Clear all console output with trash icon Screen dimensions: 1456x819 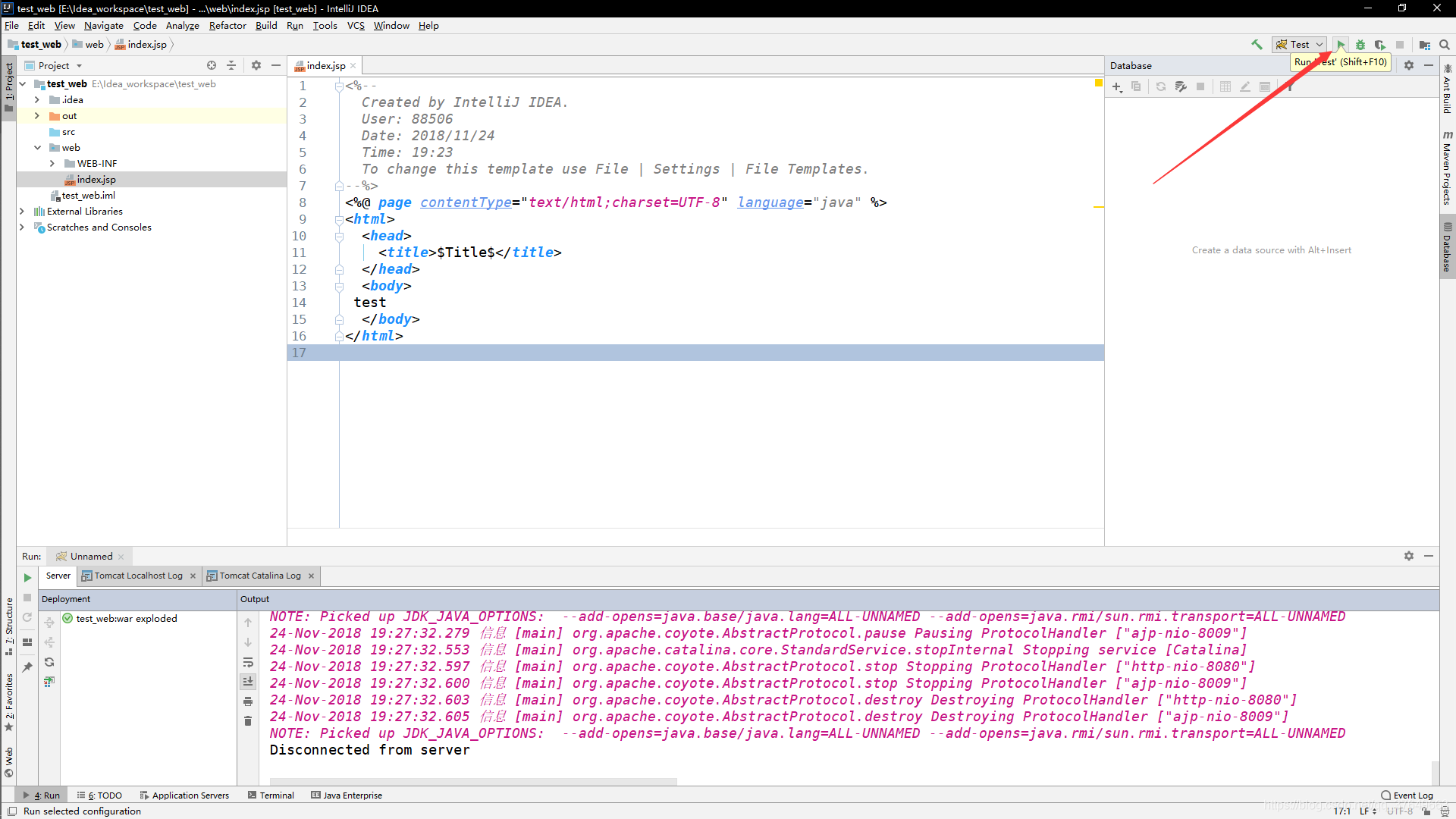(248, 721)
